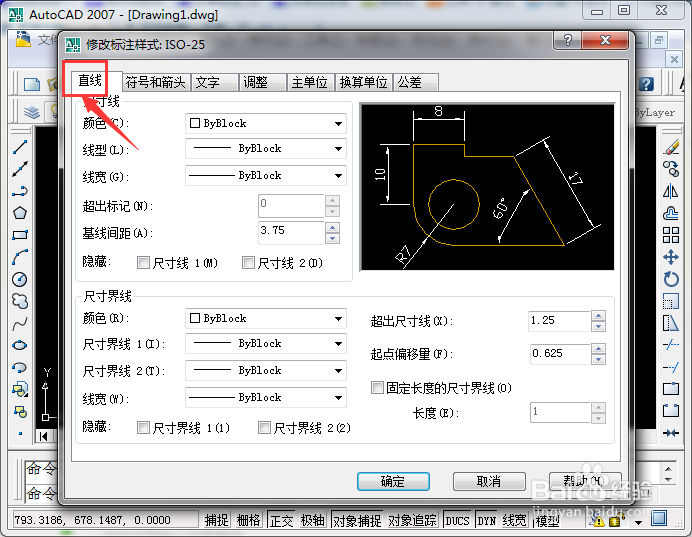Select the Rotate modify tool
The width and height of the screenshot is (692, 537).
tap(671, 279)
